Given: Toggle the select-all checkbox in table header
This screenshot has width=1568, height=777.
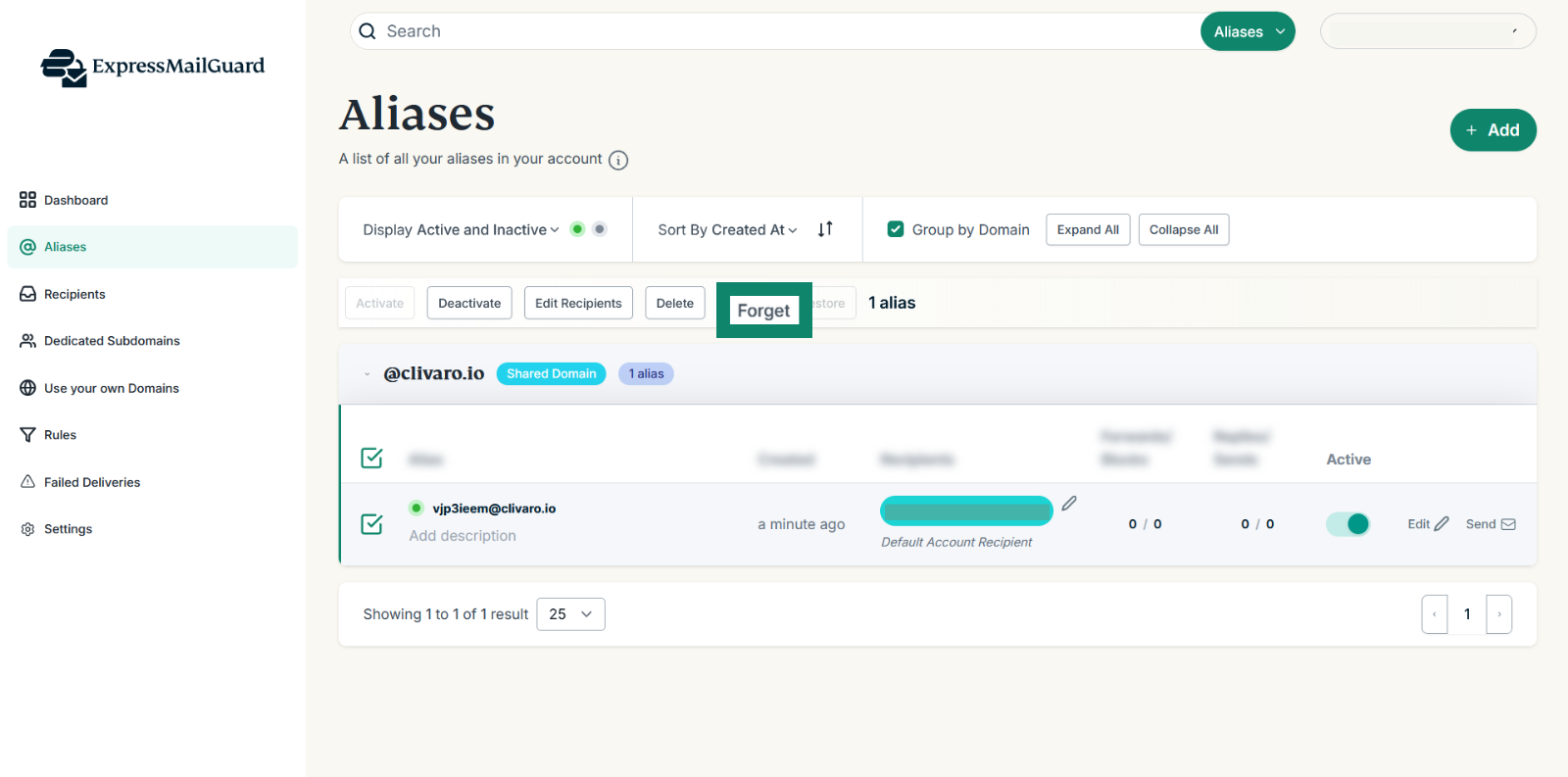Looking at the screenshot, I should click(x=371, y=458).
